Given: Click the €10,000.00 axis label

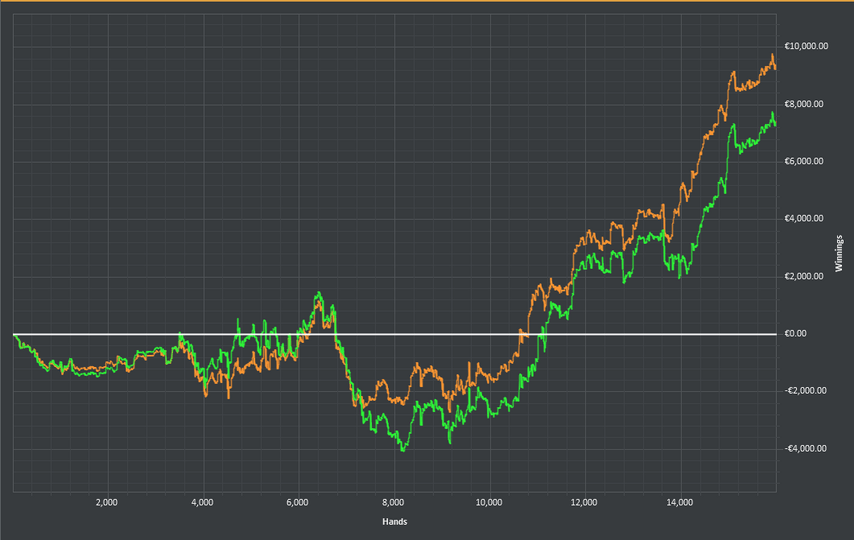Looking at the screenshot, I should coord(806,46).
